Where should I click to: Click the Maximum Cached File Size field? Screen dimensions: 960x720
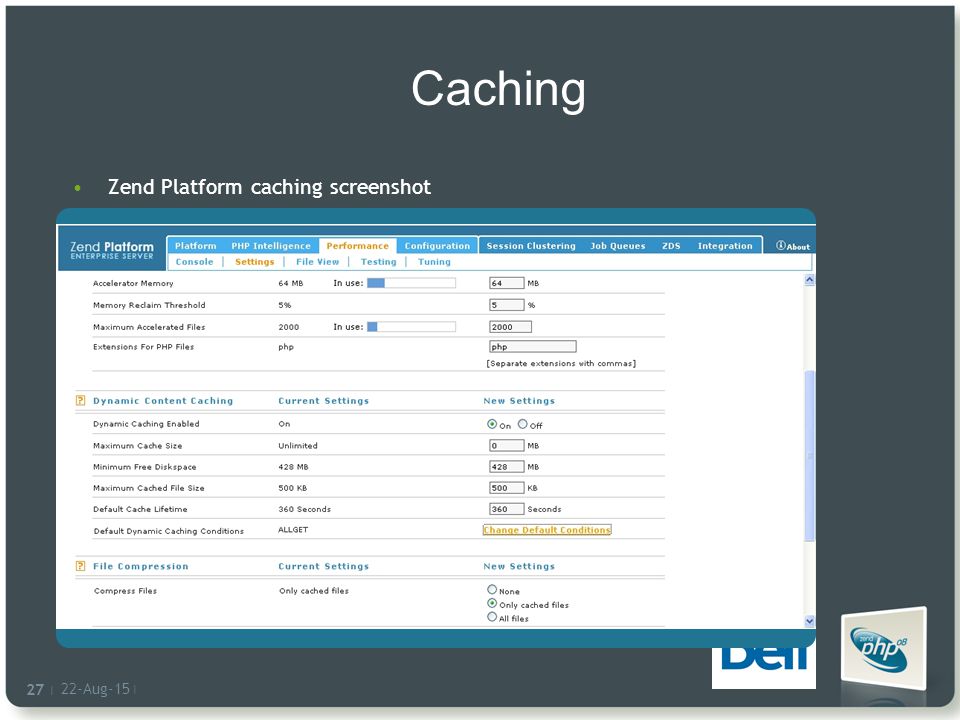tap(507, 488)
